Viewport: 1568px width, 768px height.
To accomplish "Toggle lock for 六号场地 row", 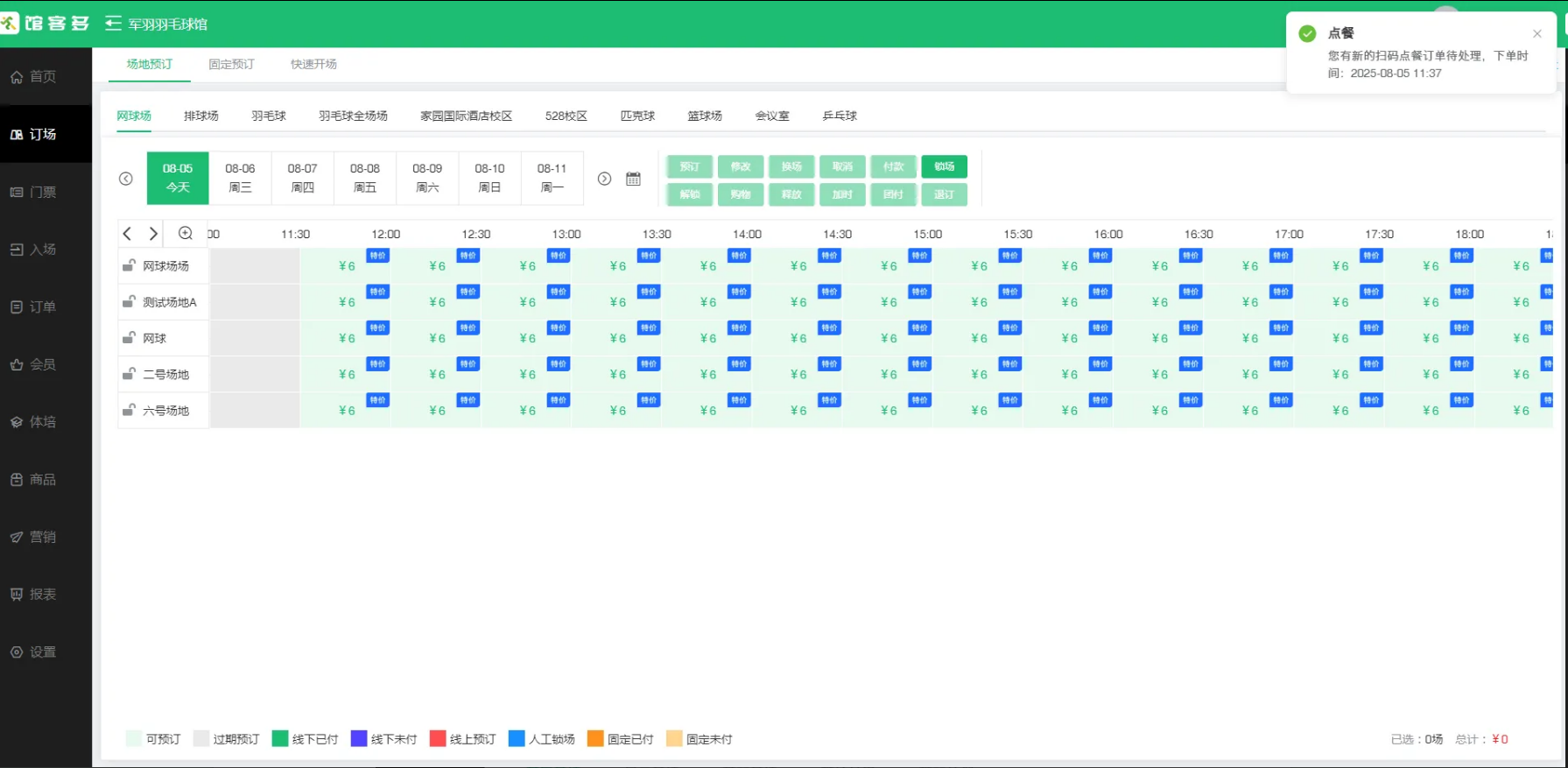I will (129, 410).
